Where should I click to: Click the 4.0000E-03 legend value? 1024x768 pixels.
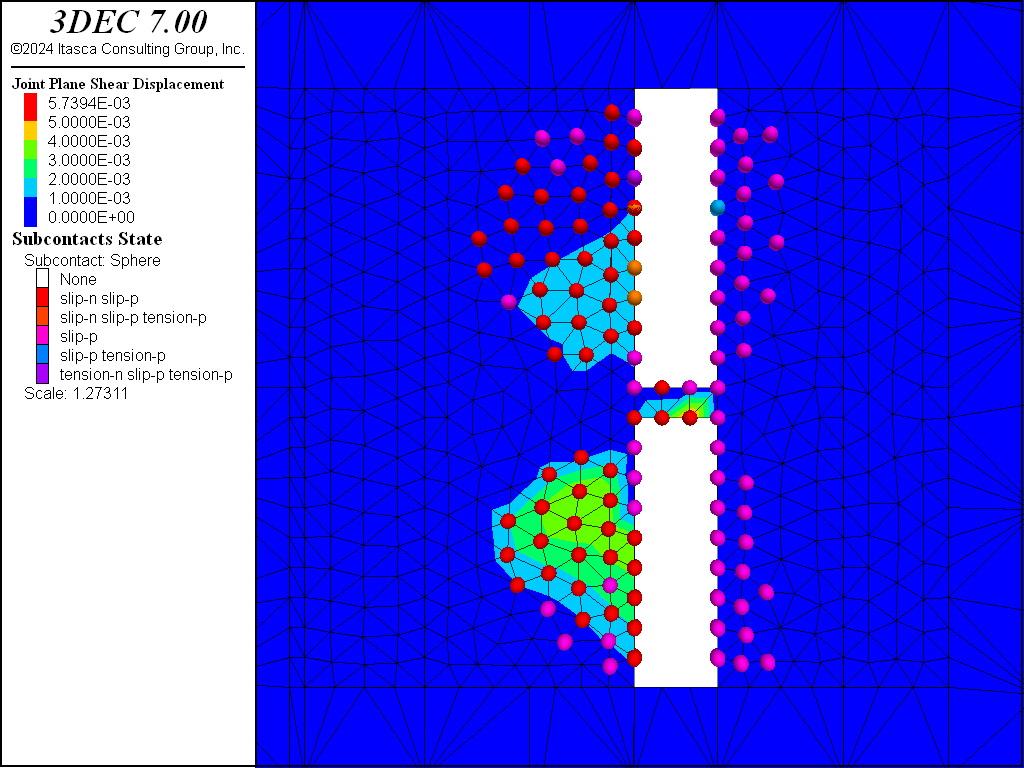[x=89, y=141]
